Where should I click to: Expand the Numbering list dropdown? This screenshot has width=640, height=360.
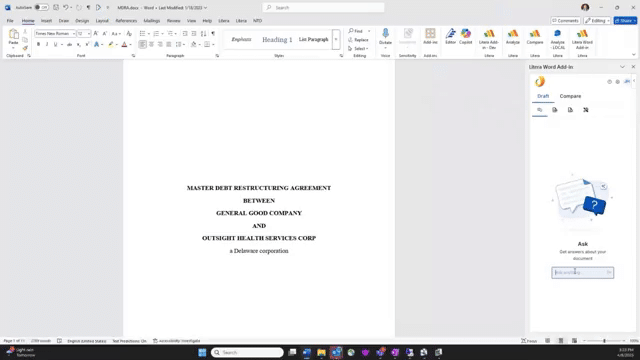(x=162, y=33)
